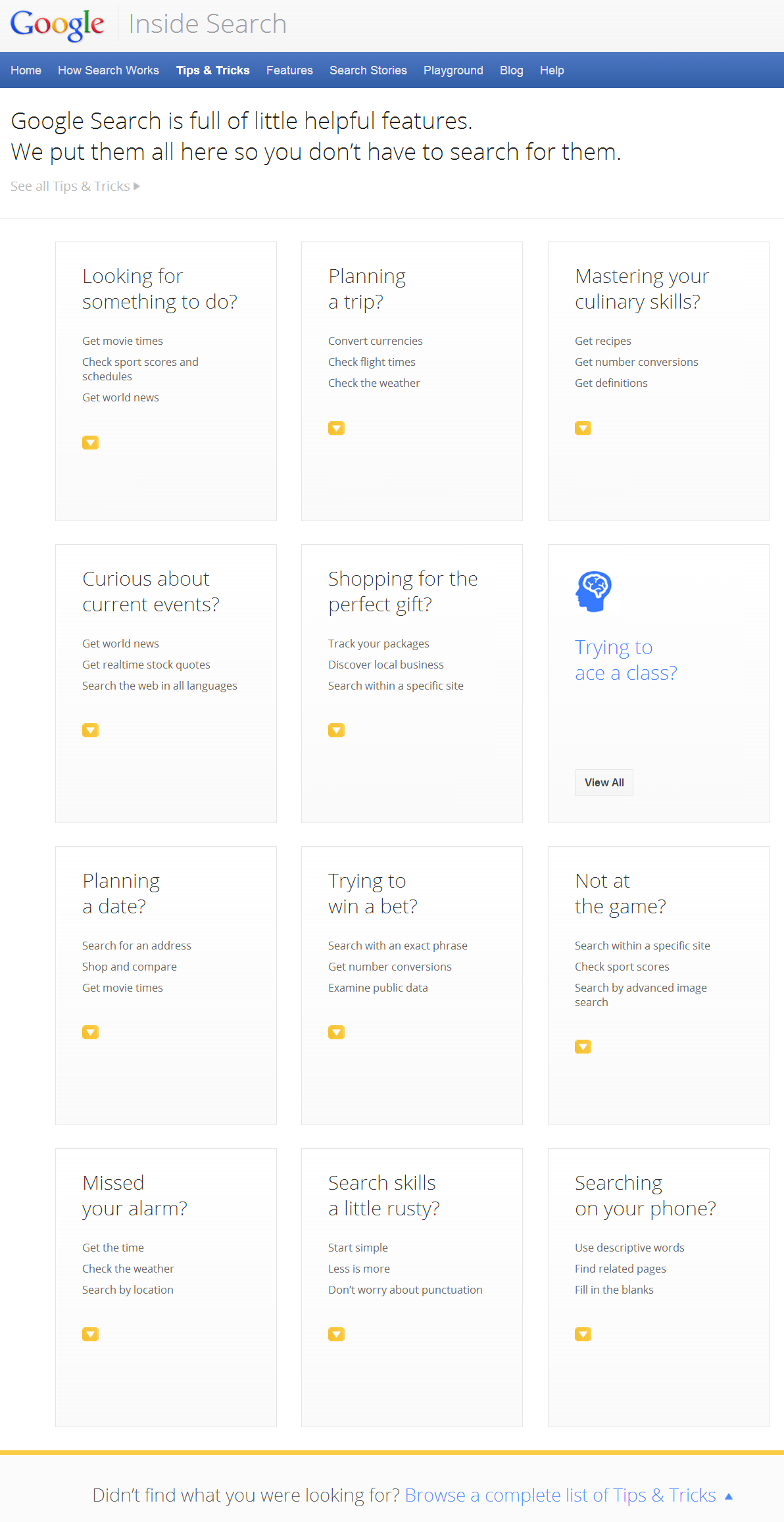Expand 'Curious about current events?' arrow icon
The image size is (784, 1522).
point(90,730)
